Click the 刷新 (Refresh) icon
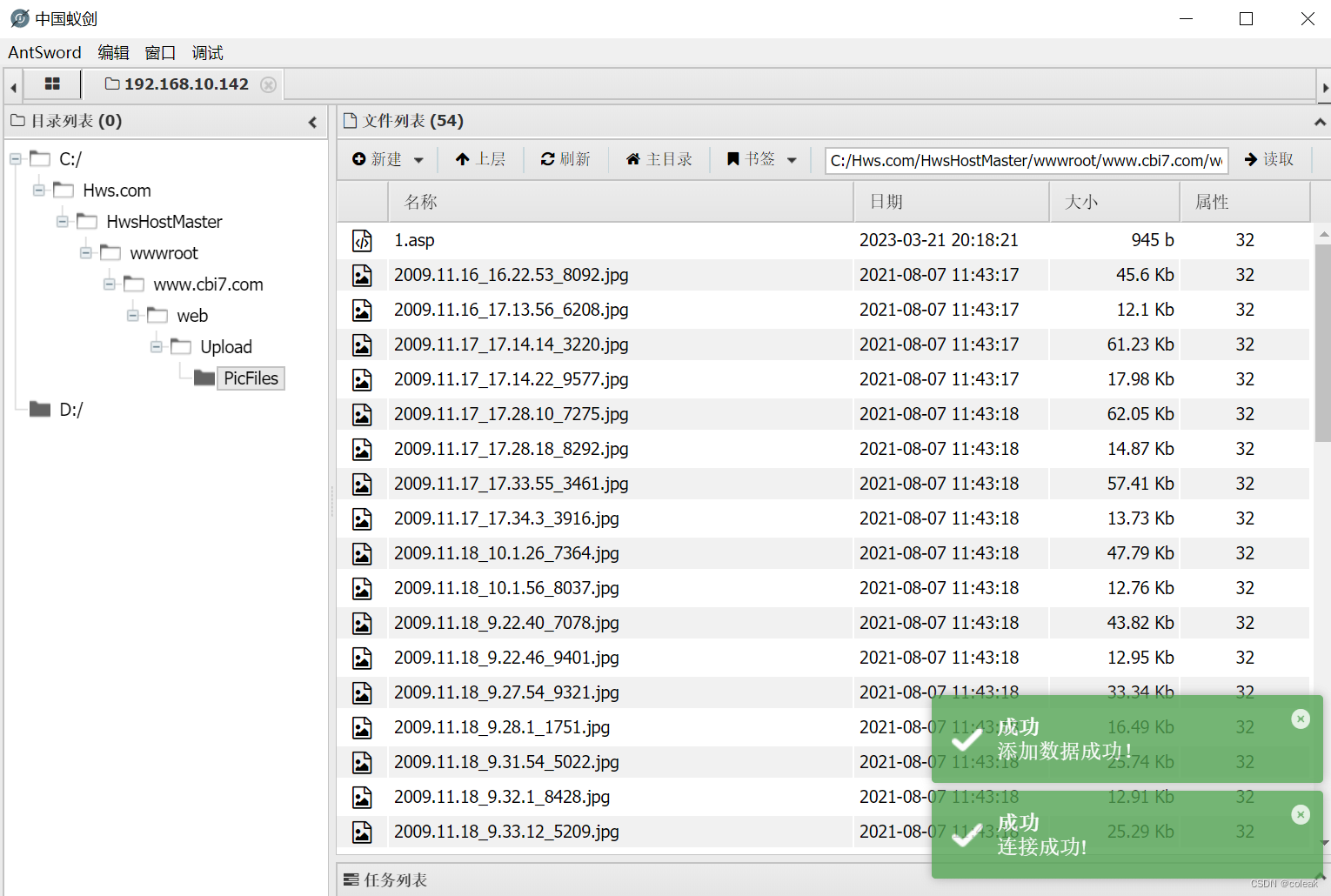The image size is (1331, 896). pos(546,159)
